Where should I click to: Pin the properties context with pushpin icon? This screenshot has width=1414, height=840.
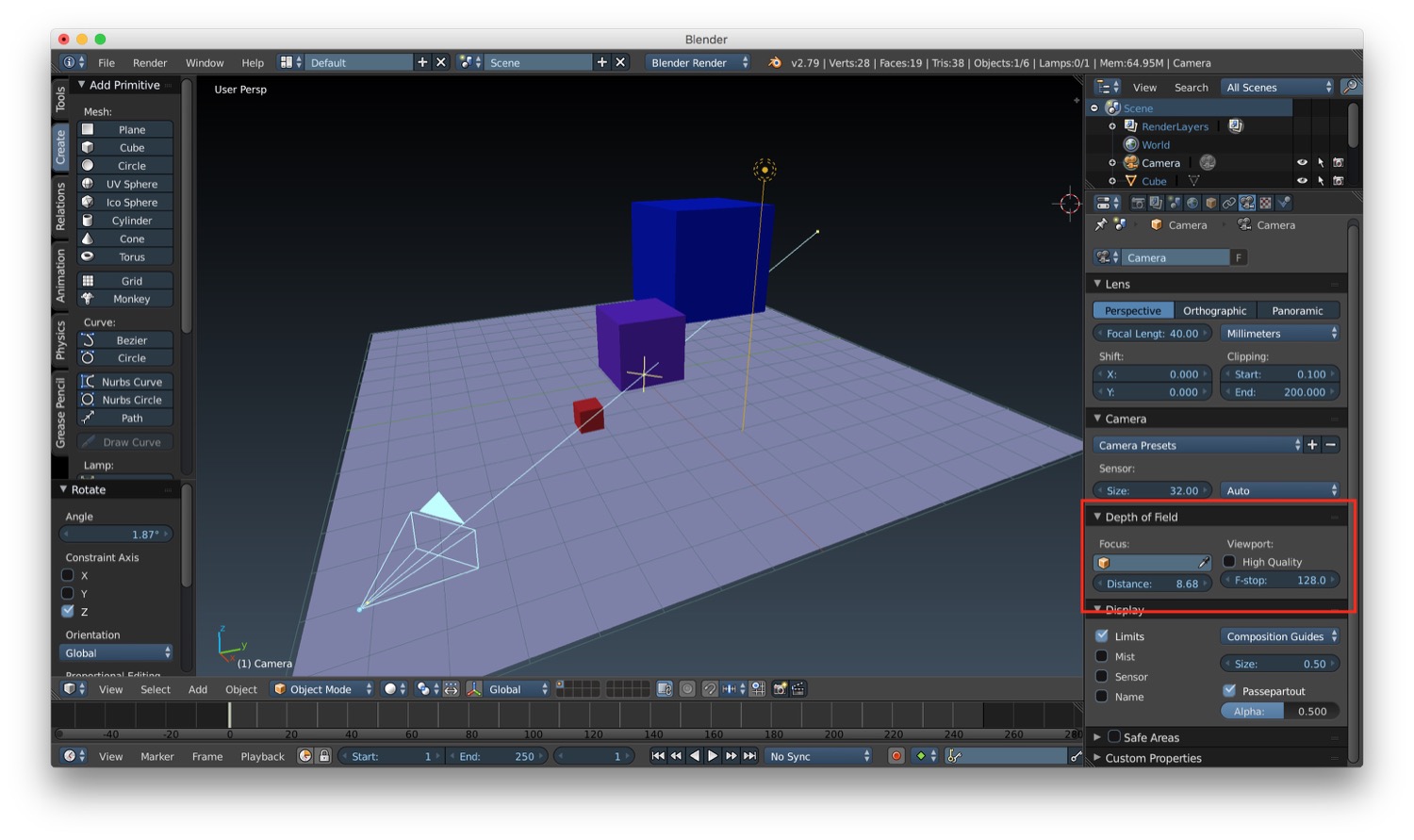point(1101,224)
